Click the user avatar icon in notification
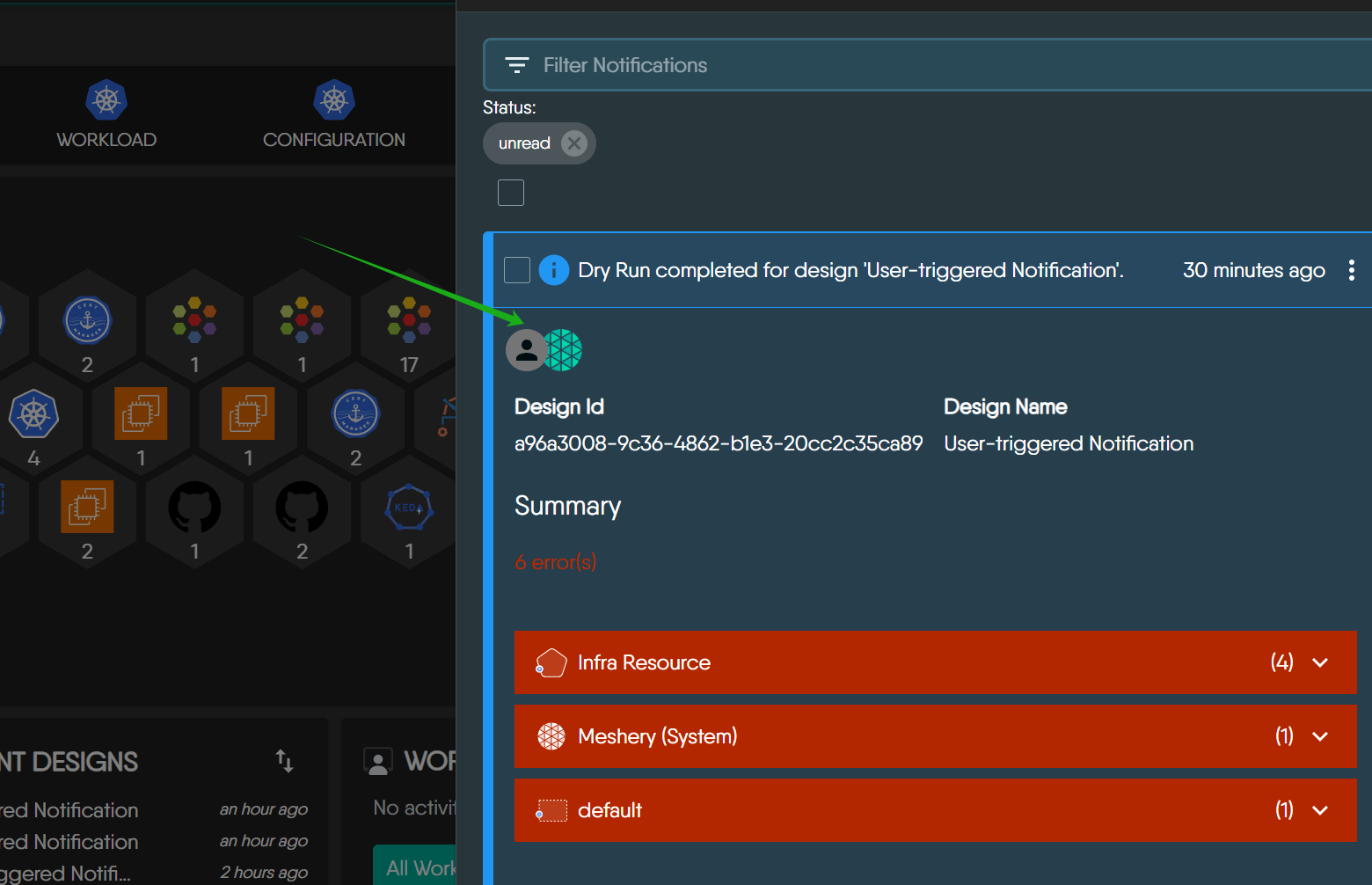The image size is (1372, 885). [526, 350]
